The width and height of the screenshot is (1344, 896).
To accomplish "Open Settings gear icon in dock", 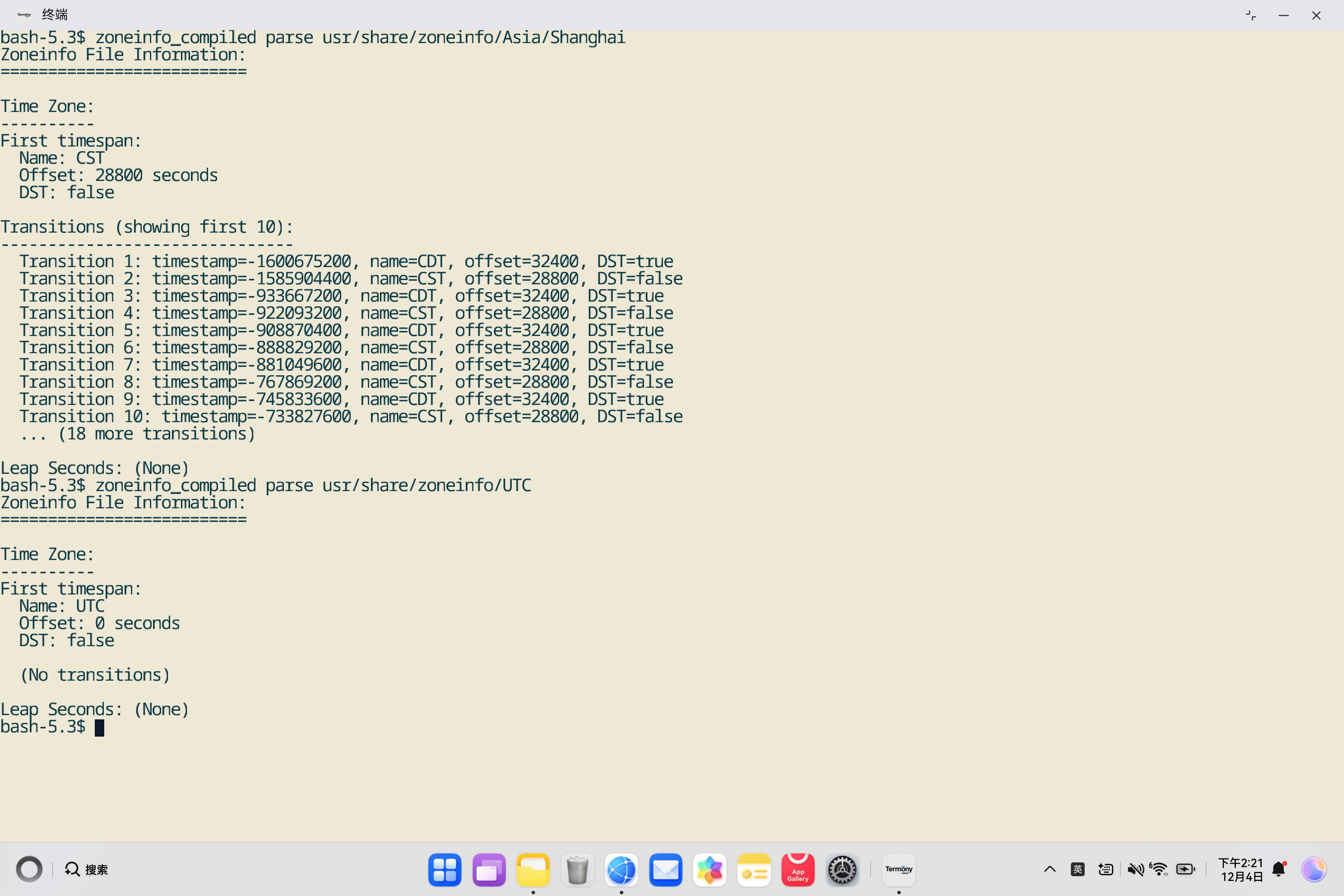I will click(842, 870).
